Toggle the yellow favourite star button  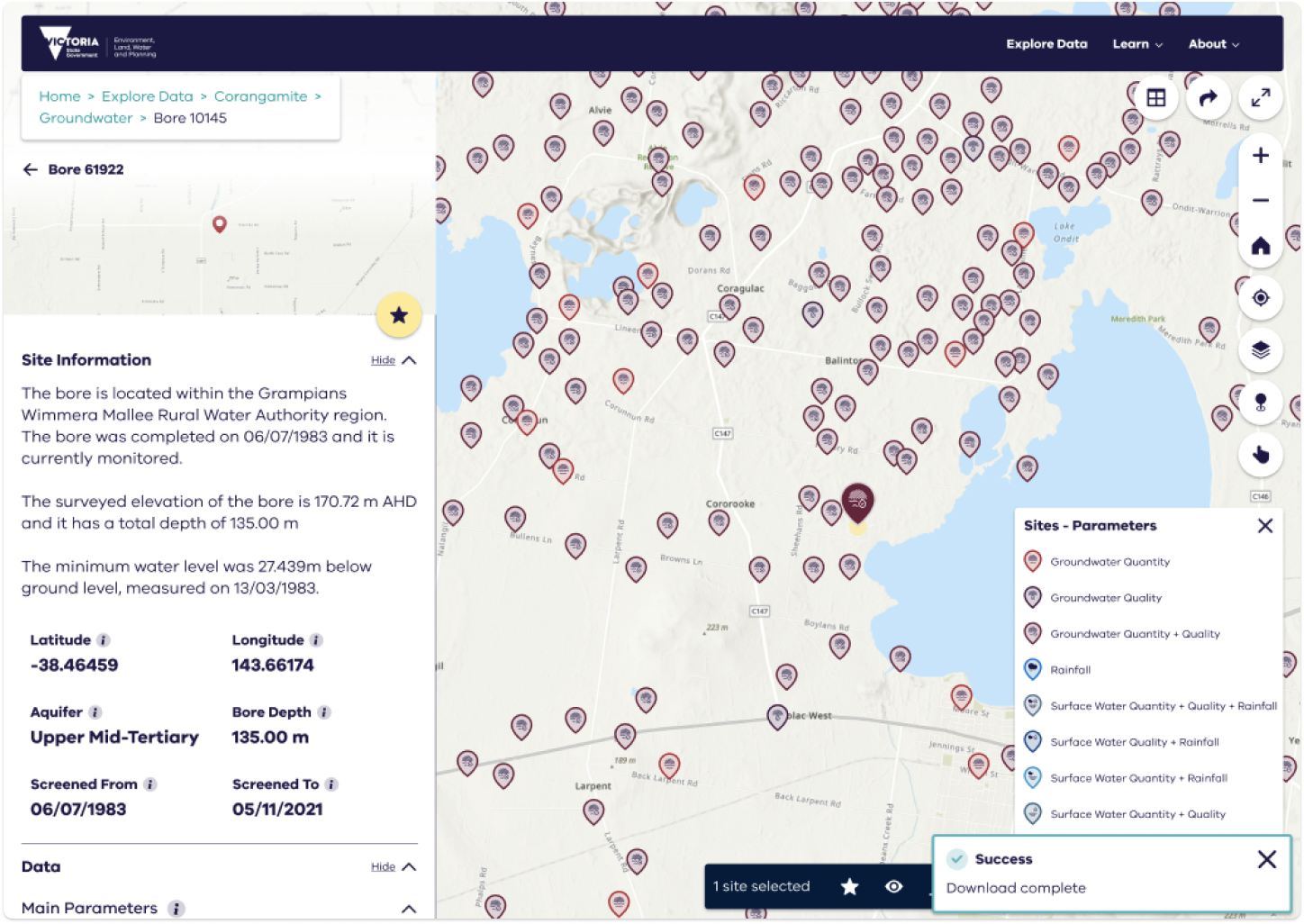coord(399,315)
